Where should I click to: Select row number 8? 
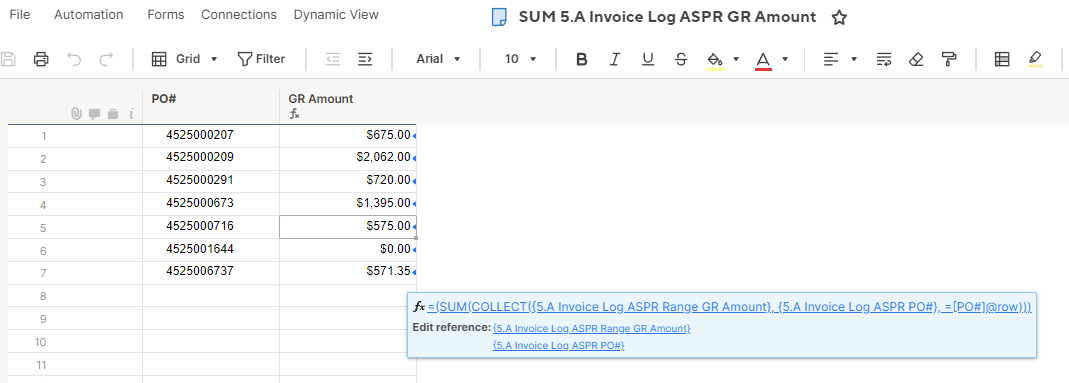click(44, 296)
